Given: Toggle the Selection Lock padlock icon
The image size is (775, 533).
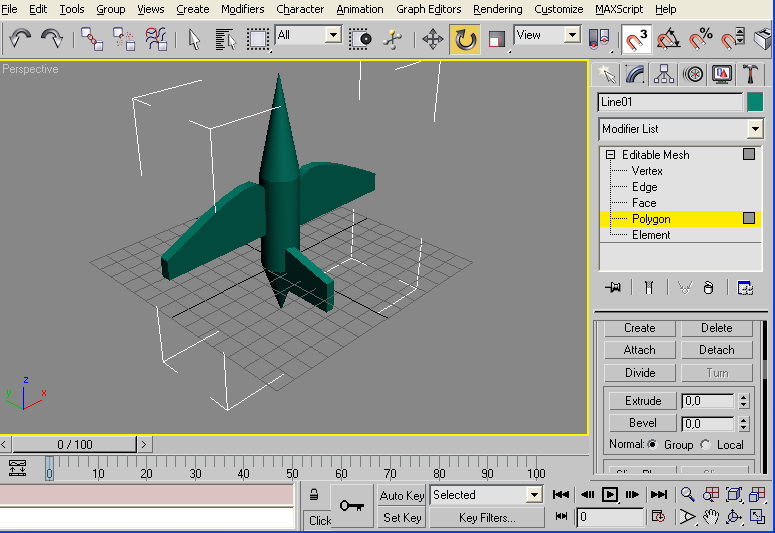Looking at the screenshot, I should pos(314,495).
